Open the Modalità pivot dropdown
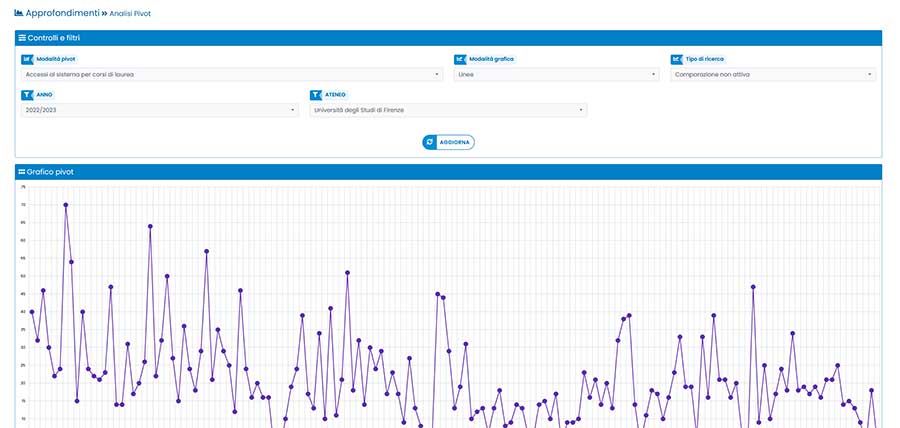The width and height of the screenshot is (900, 428). [x=230, y=74]
